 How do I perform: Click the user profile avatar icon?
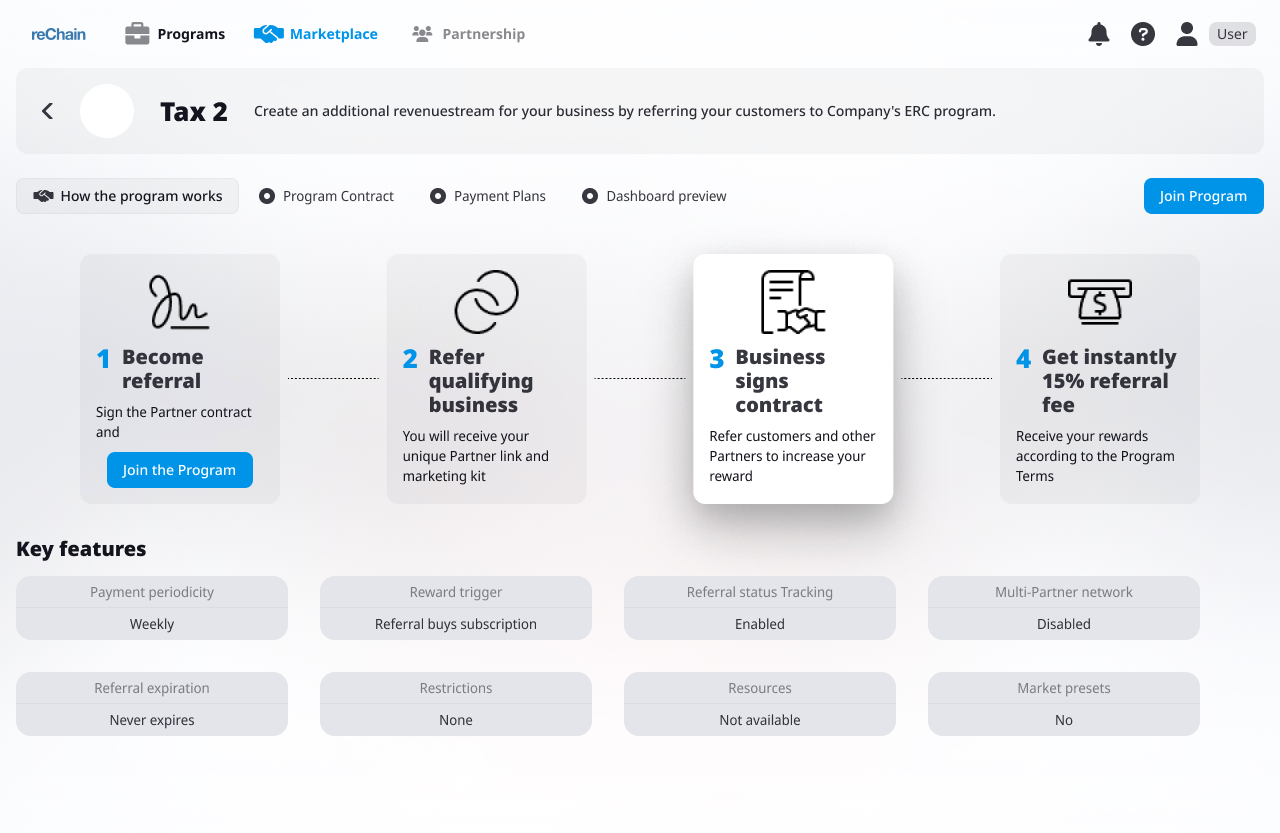coord(1186,34)
